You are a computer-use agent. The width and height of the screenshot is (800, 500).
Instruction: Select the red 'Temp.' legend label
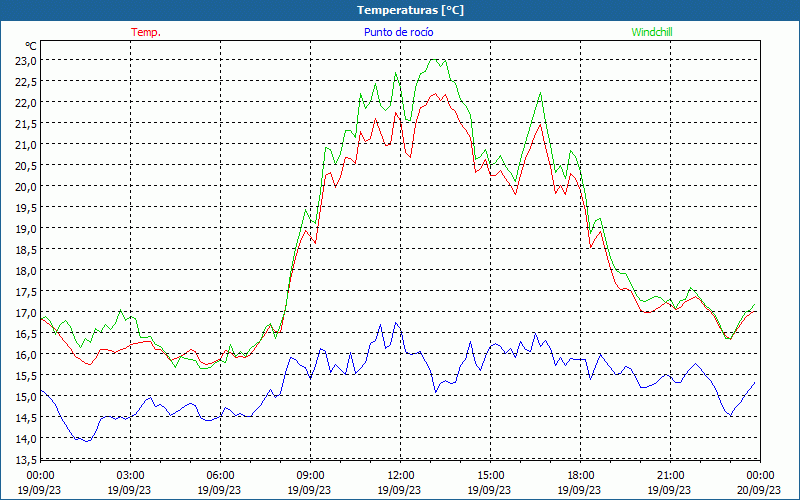146,32
